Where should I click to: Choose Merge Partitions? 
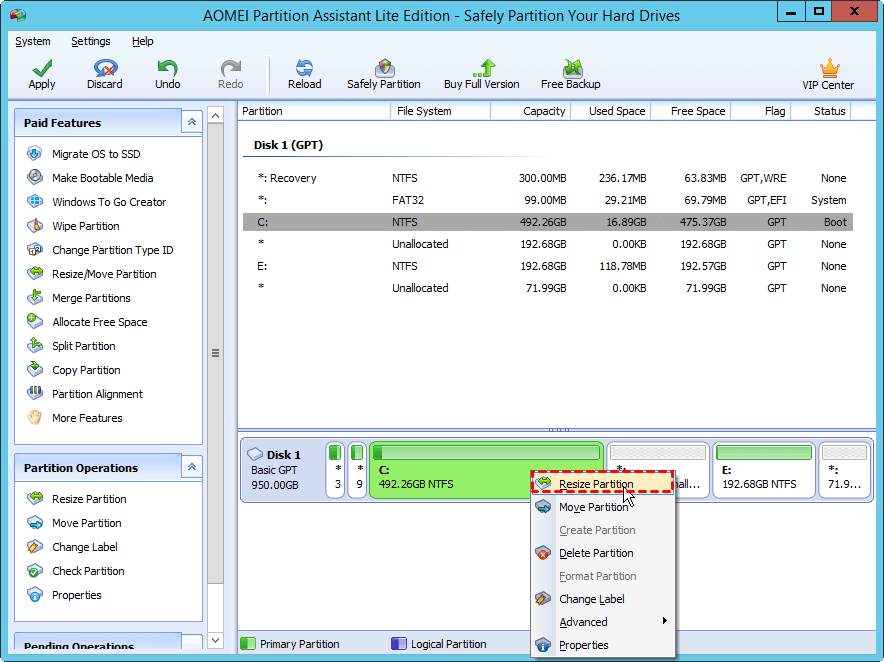(x=91, y=298)
